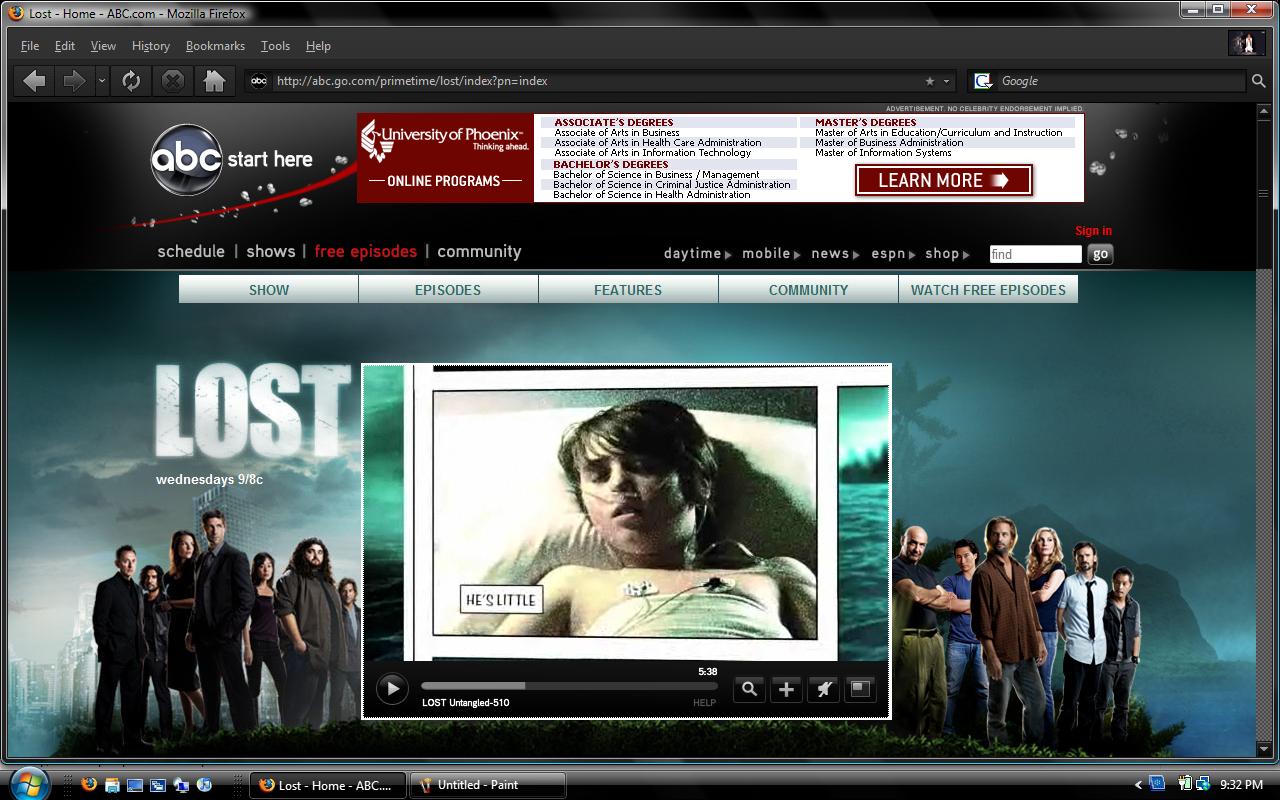Show hidden system tray icons arrow
Viewport: 1280px width, 800px height.
click(x=1138, y=785)
